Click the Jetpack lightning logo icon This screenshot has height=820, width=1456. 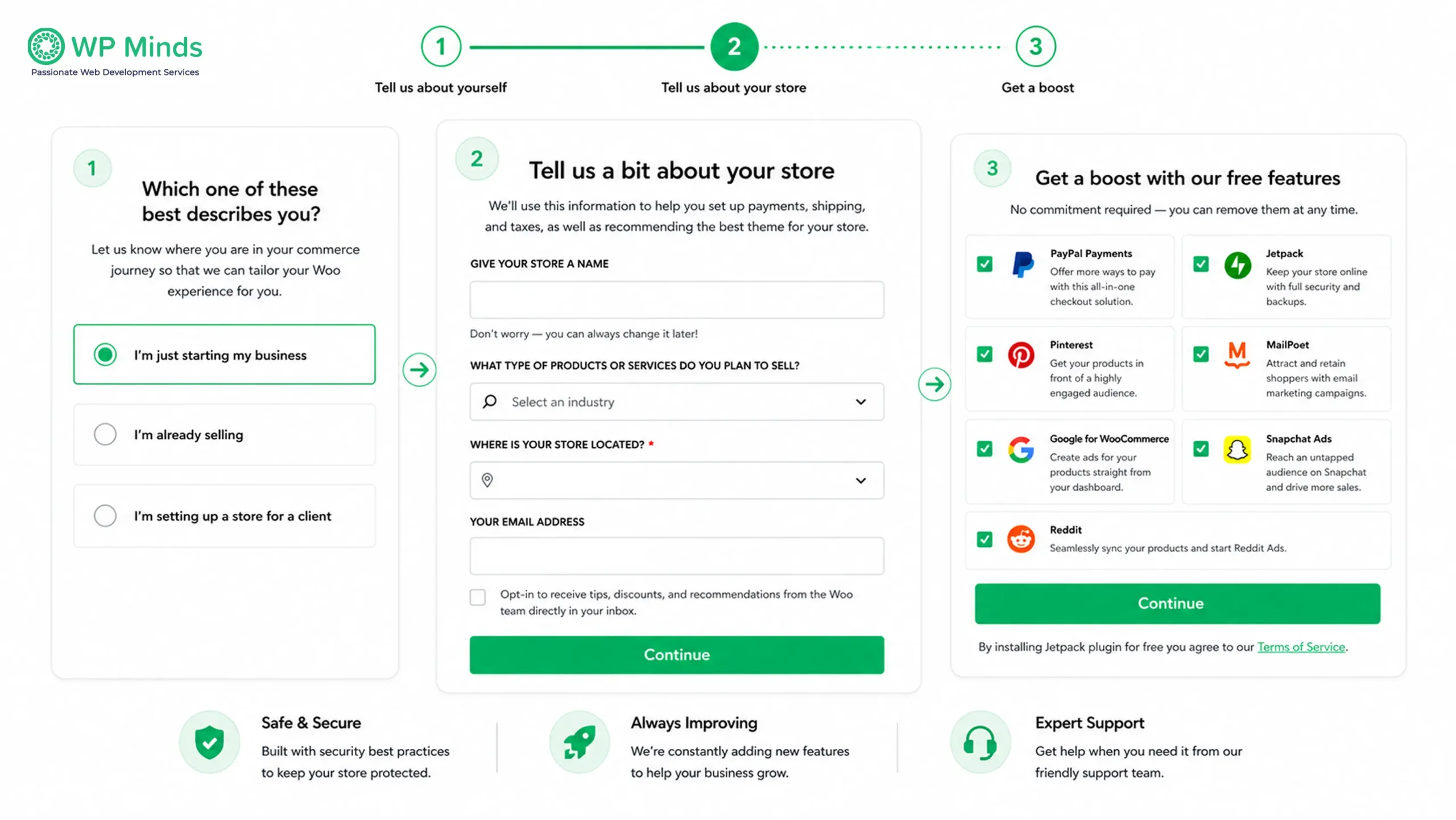click(1238, 265)
